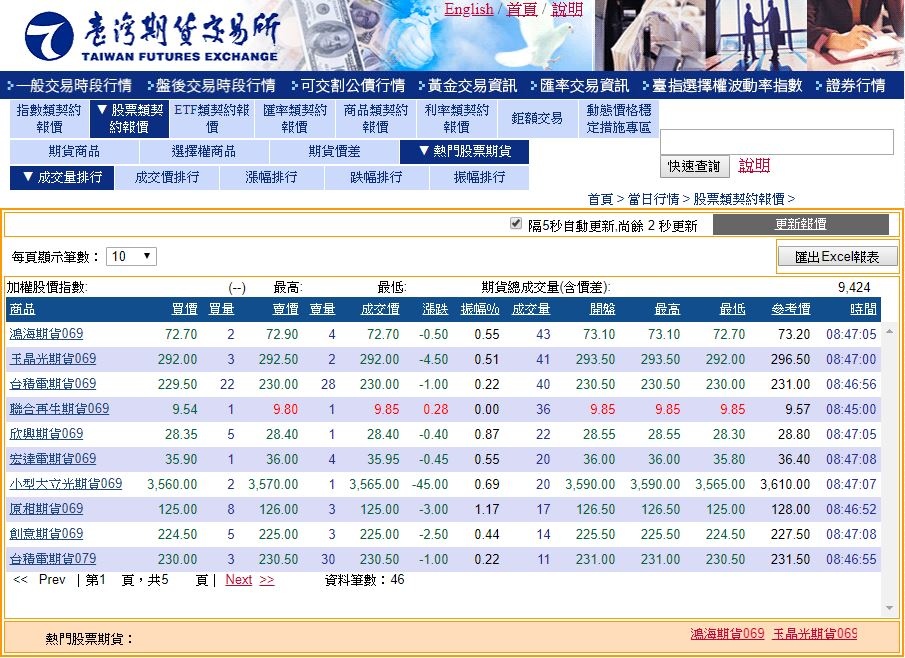Open 台積電期貨069 row link
Image resolution: width=905 pixels, height=658 pixels.
coord(53,383)
